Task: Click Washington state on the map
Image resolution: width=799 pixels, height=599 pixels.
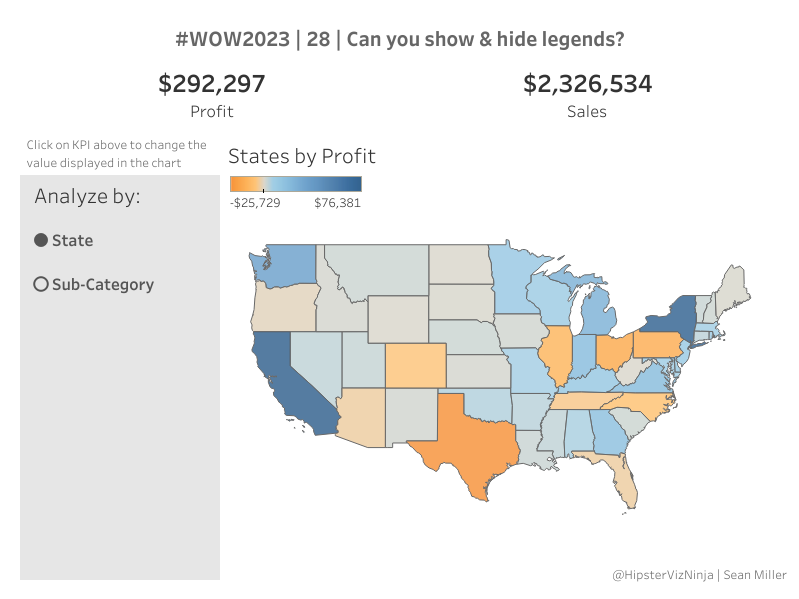Action: tap(287, 265)
